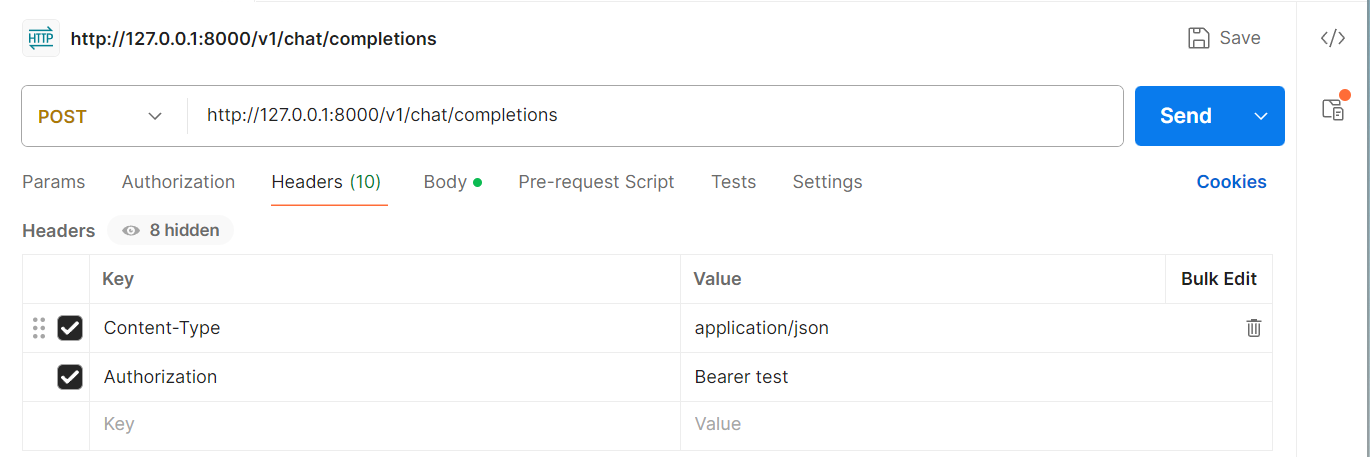
Task: Click the Save floppy disk icon
Action: (x=1198, y=38)
